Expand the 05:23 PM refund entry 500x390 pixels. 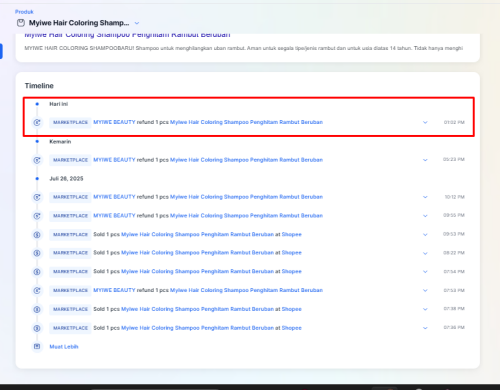click(x=425, y=160)
